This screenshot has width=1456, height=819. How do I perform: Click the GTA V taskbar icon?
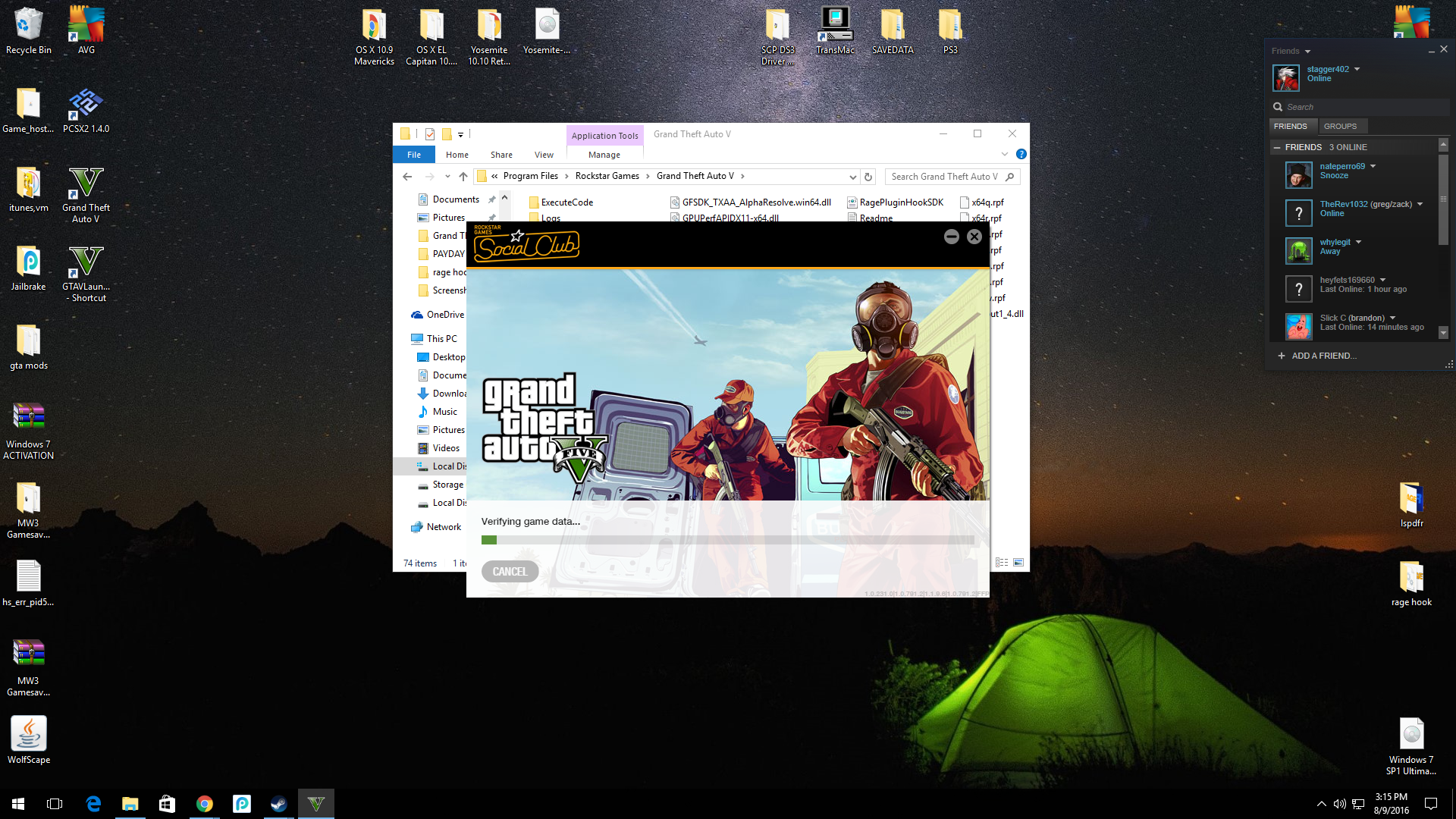tap(316, 804)
